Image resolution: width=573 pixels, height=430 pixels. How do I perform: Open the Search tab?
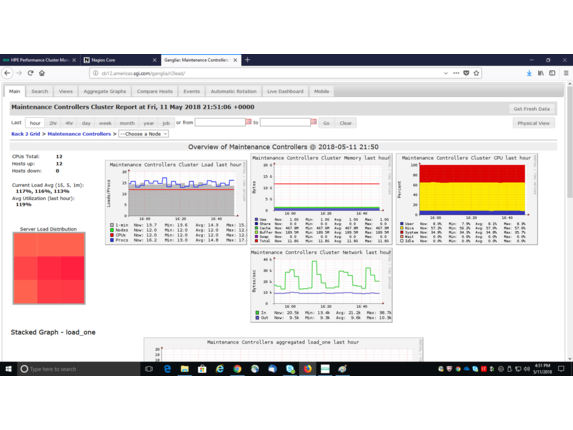(x=39, y=91)
